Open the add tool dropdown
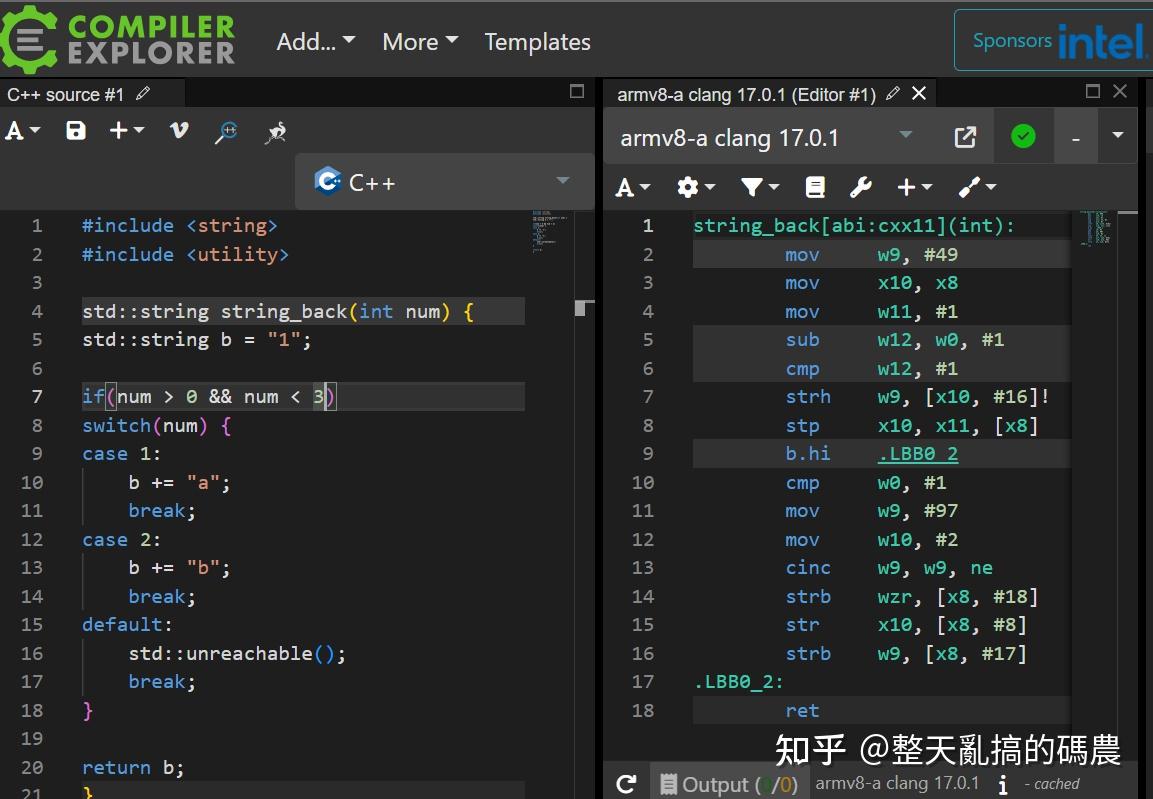This screenshot has height=799, width=1153. [977, 187]
